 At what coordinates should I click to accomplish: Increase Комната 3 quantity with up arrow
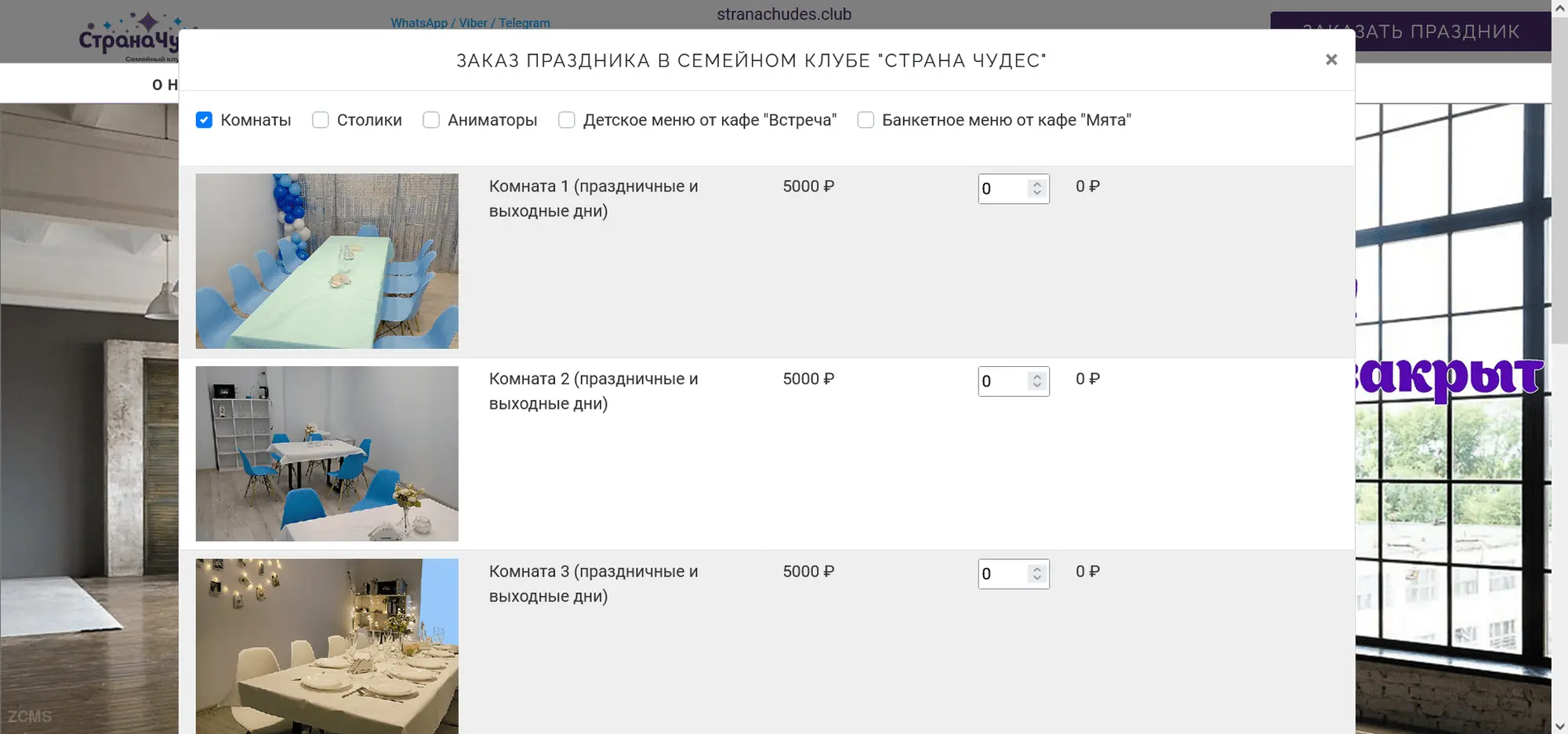click(x=1037, y=569)
